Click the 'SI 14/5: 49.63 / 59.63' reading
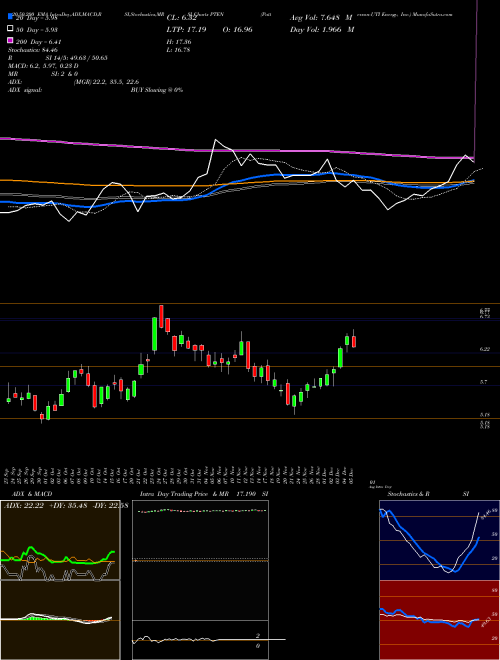Viewport: 500px width, 660px height. 77,58
